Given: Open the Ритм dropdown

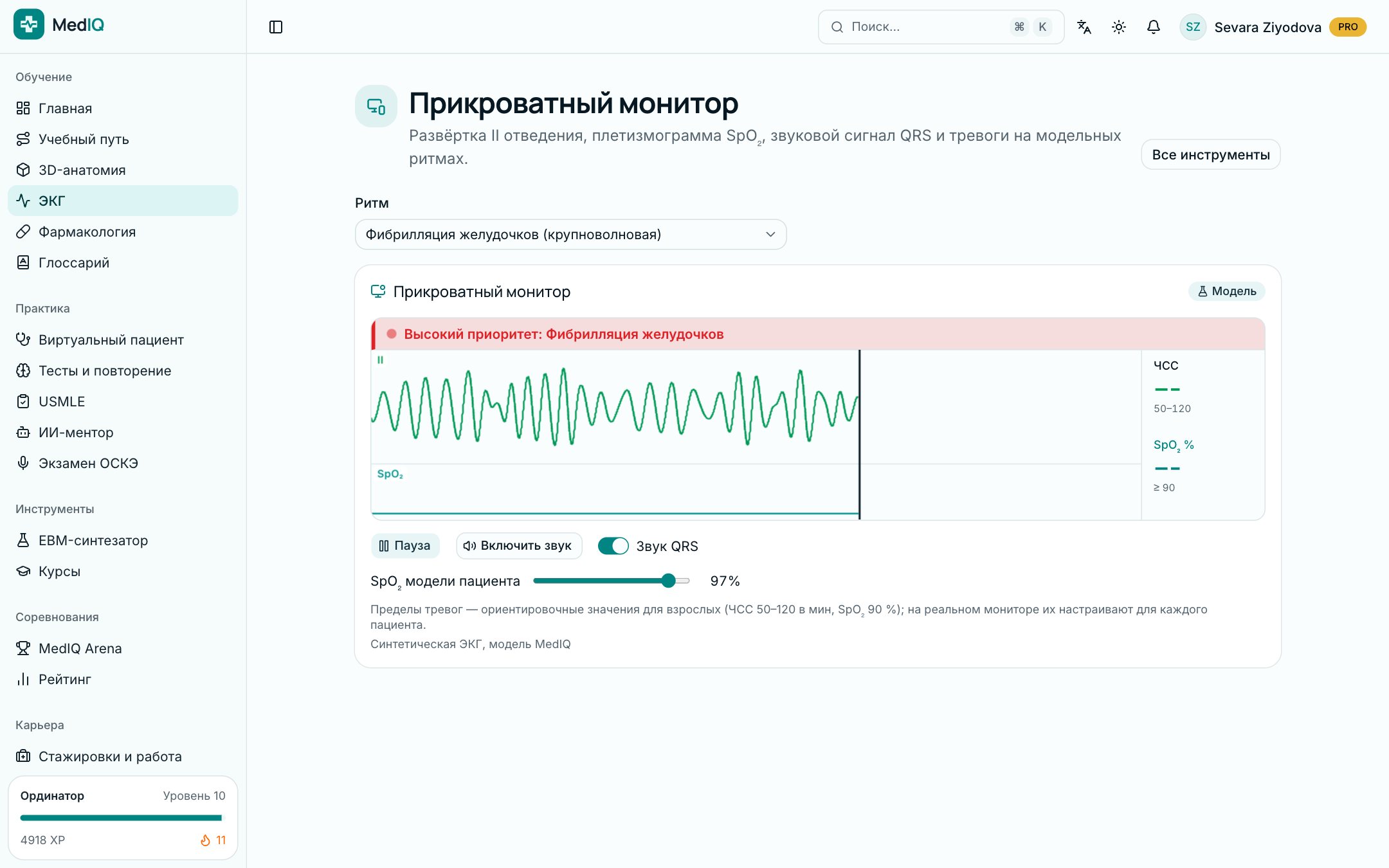Looking at the screenshot, I should (x=570, y=235).
